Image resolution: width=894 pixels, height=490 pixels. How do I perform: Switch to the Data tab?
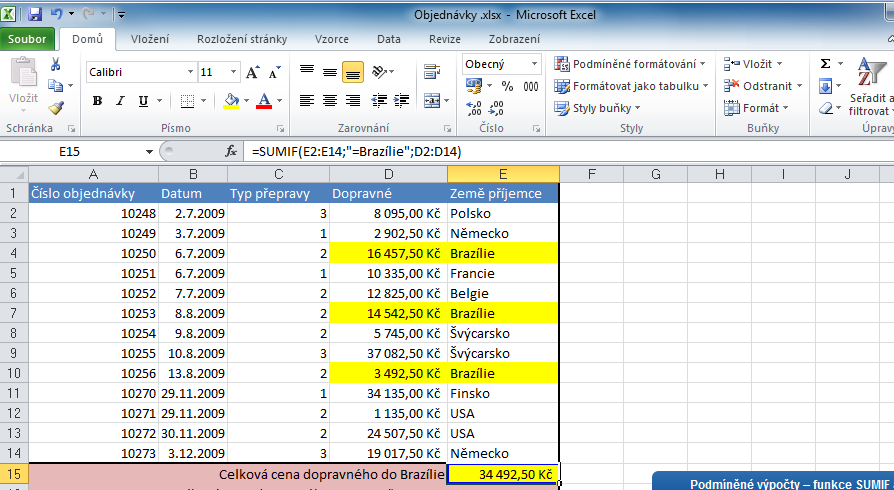tap(389, 39)
